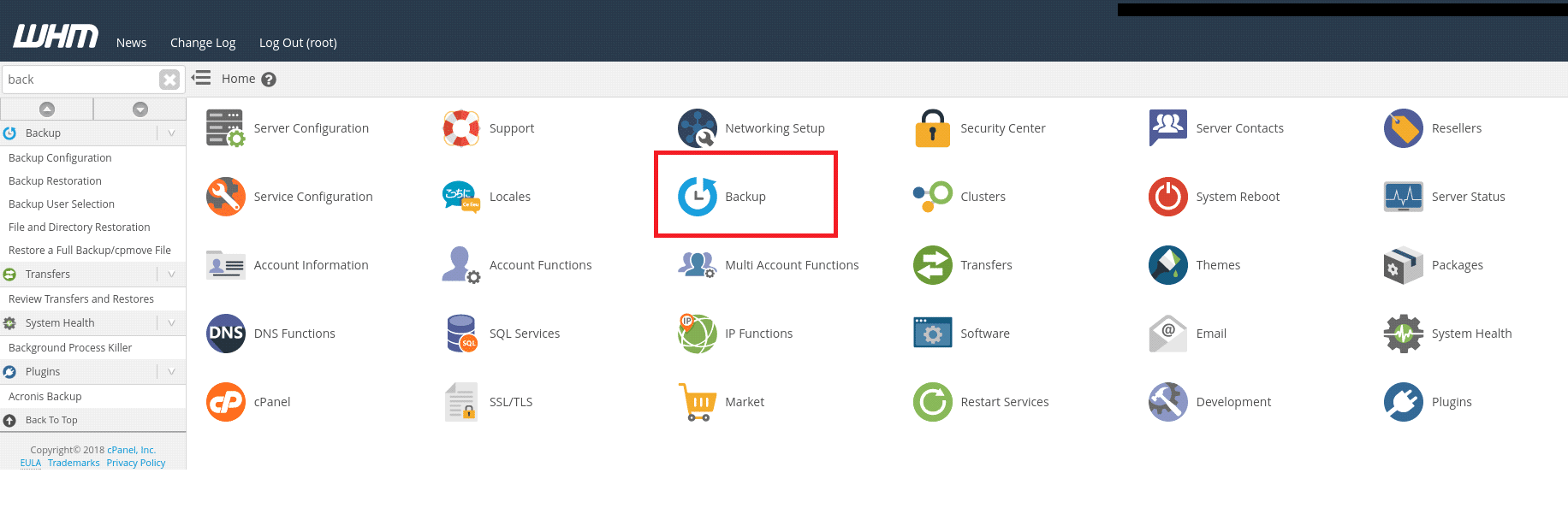Screen dimensions: 1568x514
Task: Open the Trademarks link
Action: click(x=74, y=463)
